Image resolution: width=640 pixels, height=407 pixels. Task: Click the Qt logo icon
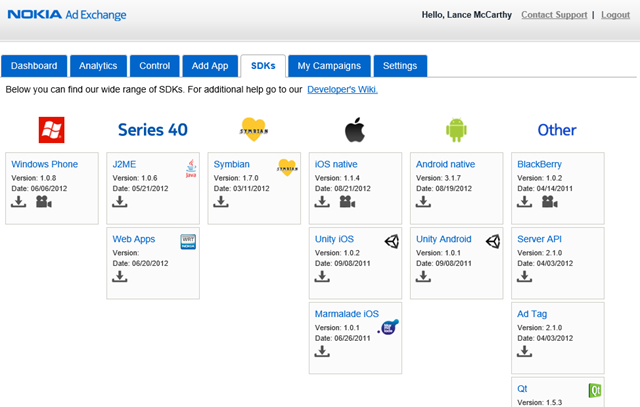tap(595, 391)
